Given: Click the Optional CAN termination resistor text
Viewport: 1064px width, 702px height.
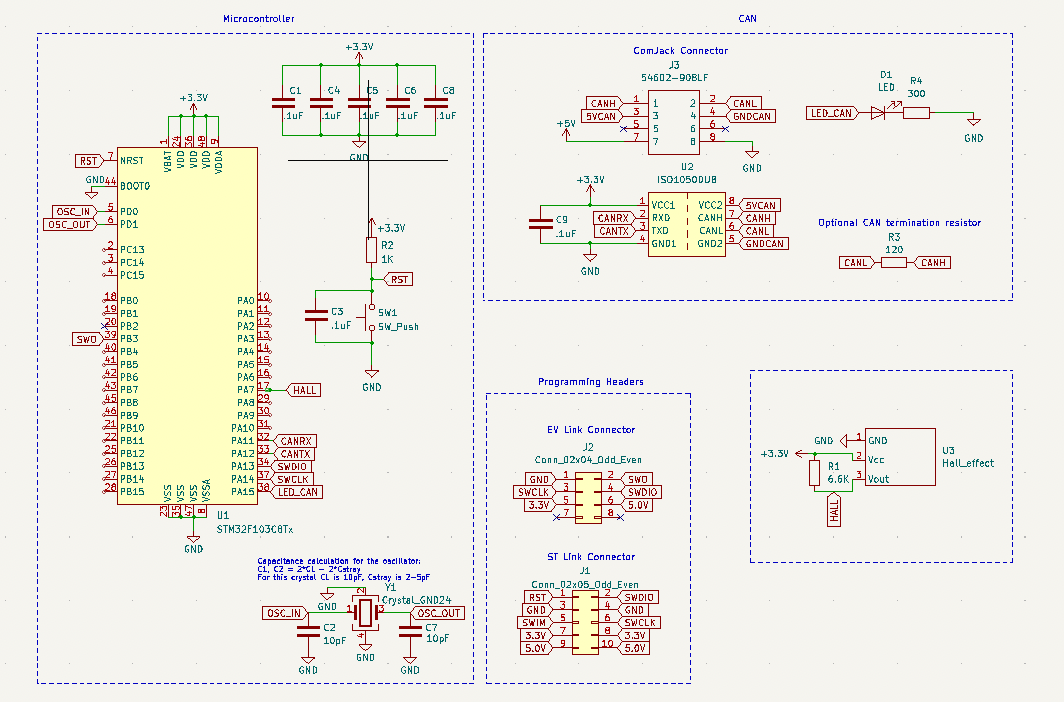Looking at the screenshot, I should [x=899, y=223].
